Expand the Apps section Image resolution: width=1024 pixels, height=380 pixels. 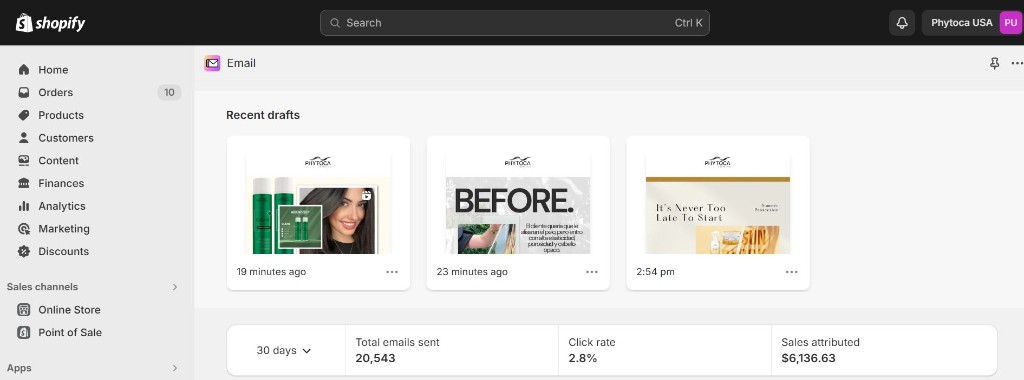coord(174,368)
